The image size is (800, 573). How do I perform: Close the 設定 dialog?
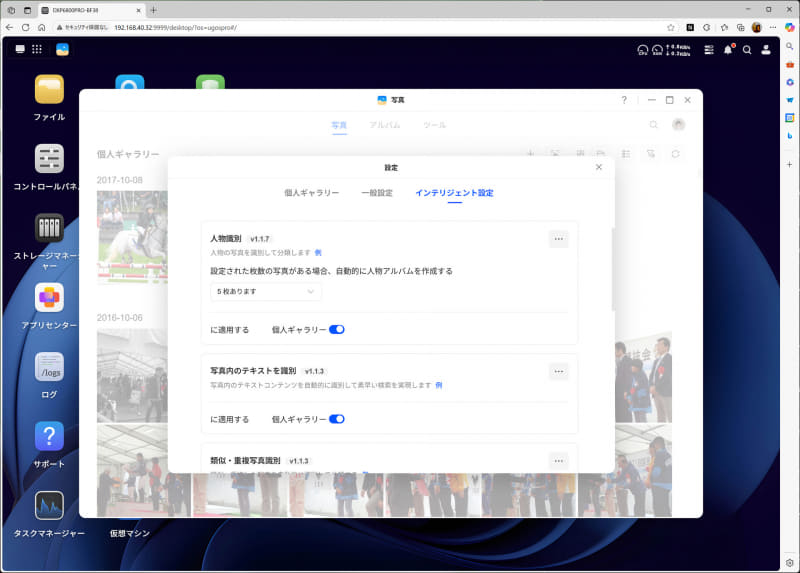[599, 167]
